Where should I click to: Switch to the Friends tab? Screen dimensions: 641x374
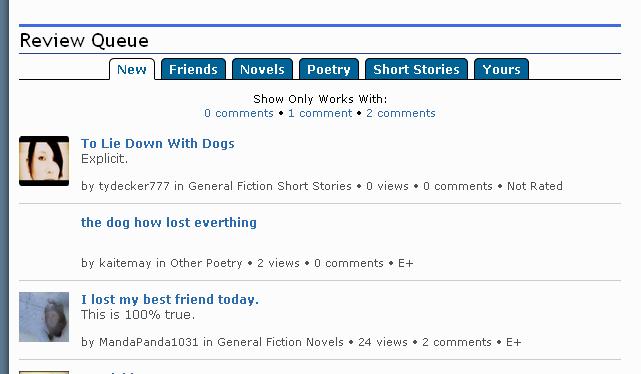coord(193,69)
